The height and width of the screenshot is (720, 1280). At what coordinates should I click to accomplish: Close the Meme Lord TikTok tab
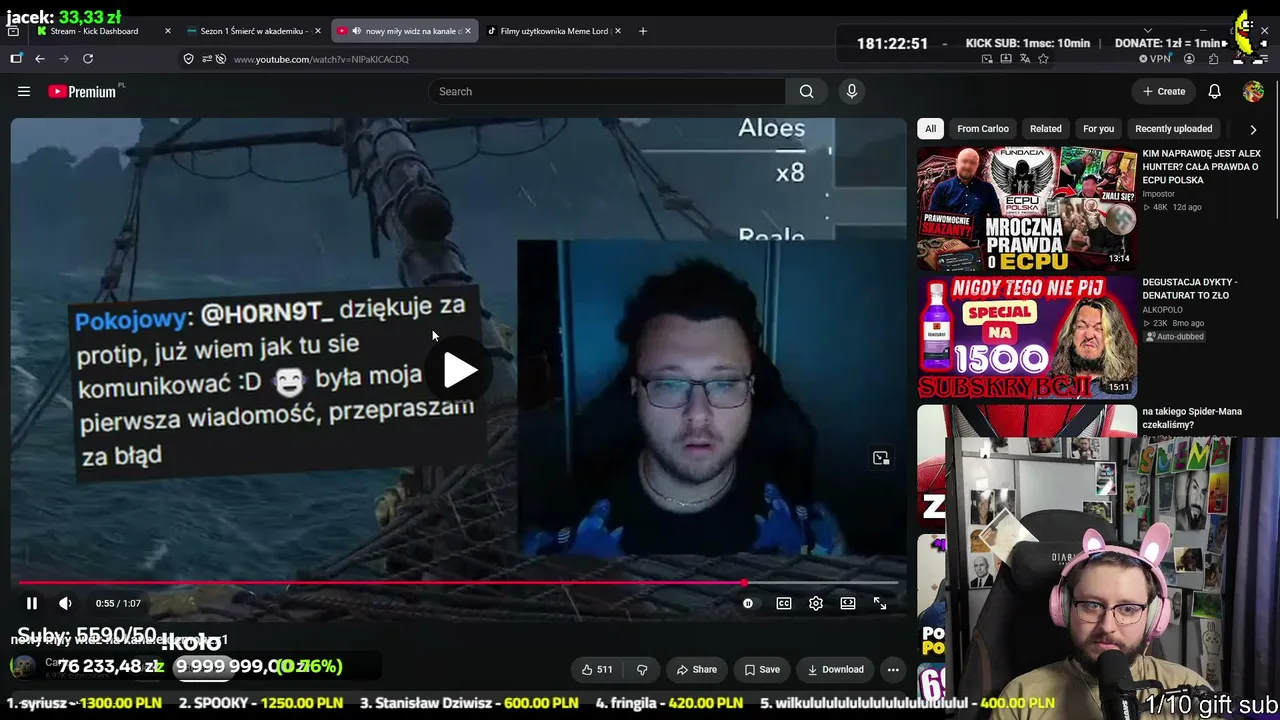pyautogui.click(x=618, y=31)
